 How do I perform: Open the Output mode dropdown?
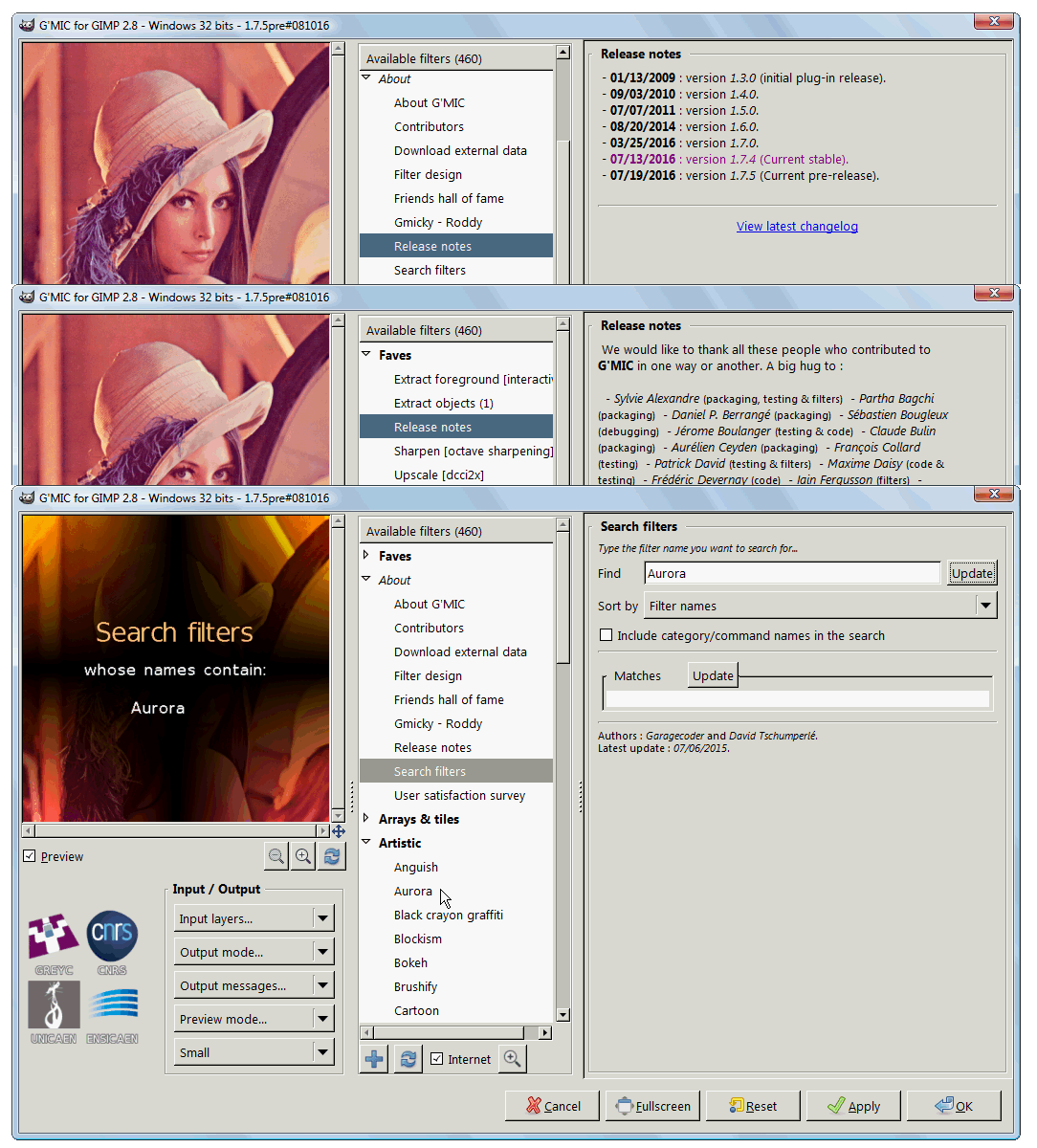tap(255, 952)
